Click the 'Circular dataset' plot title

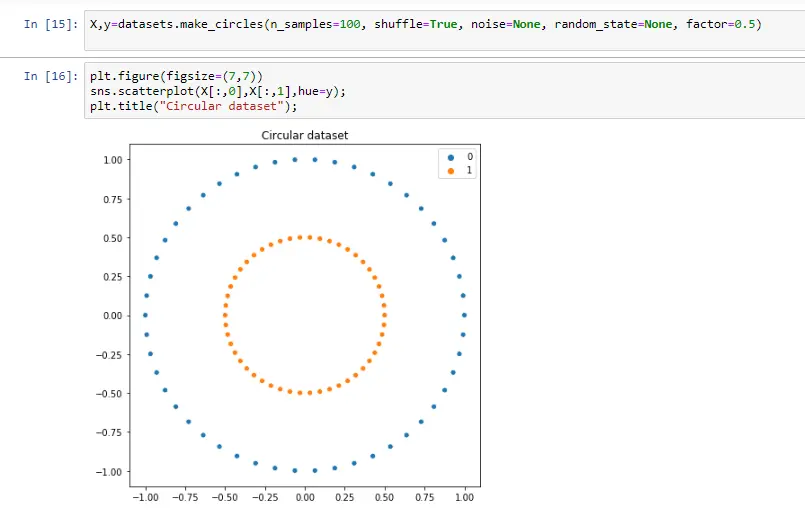304,135
